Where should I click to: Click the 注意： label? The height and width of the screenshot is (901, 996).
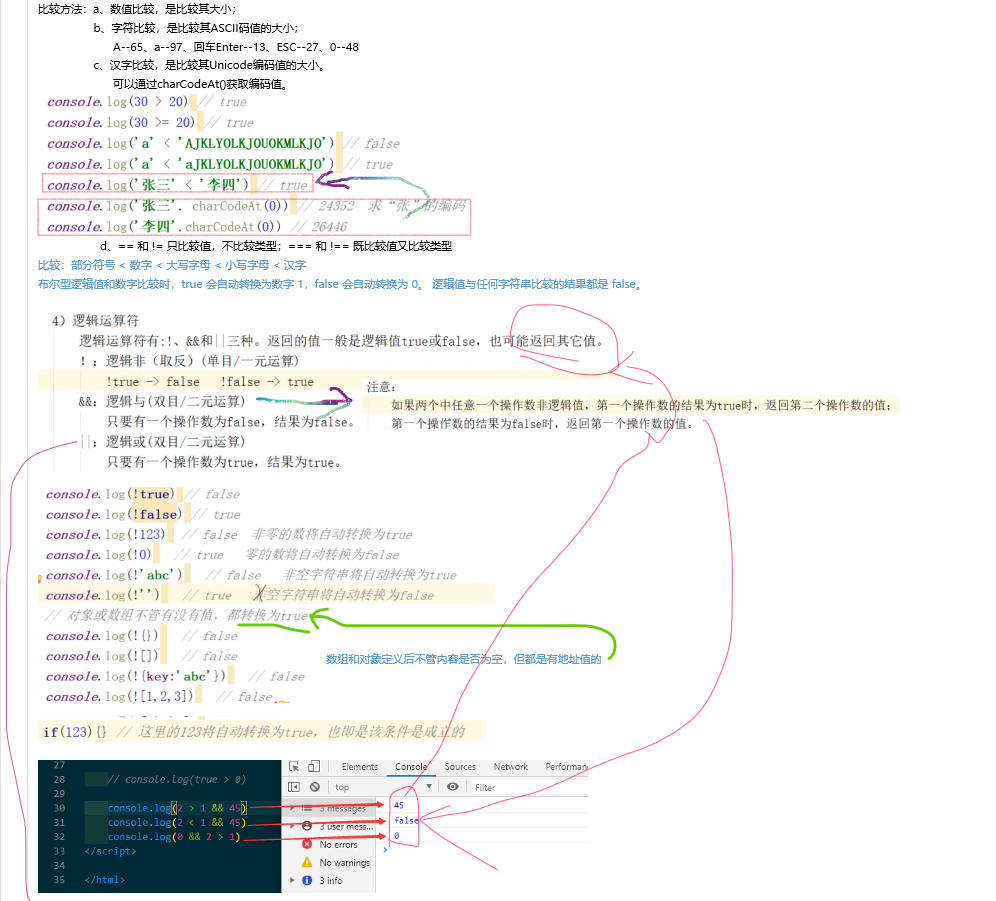tap(381, 387)
